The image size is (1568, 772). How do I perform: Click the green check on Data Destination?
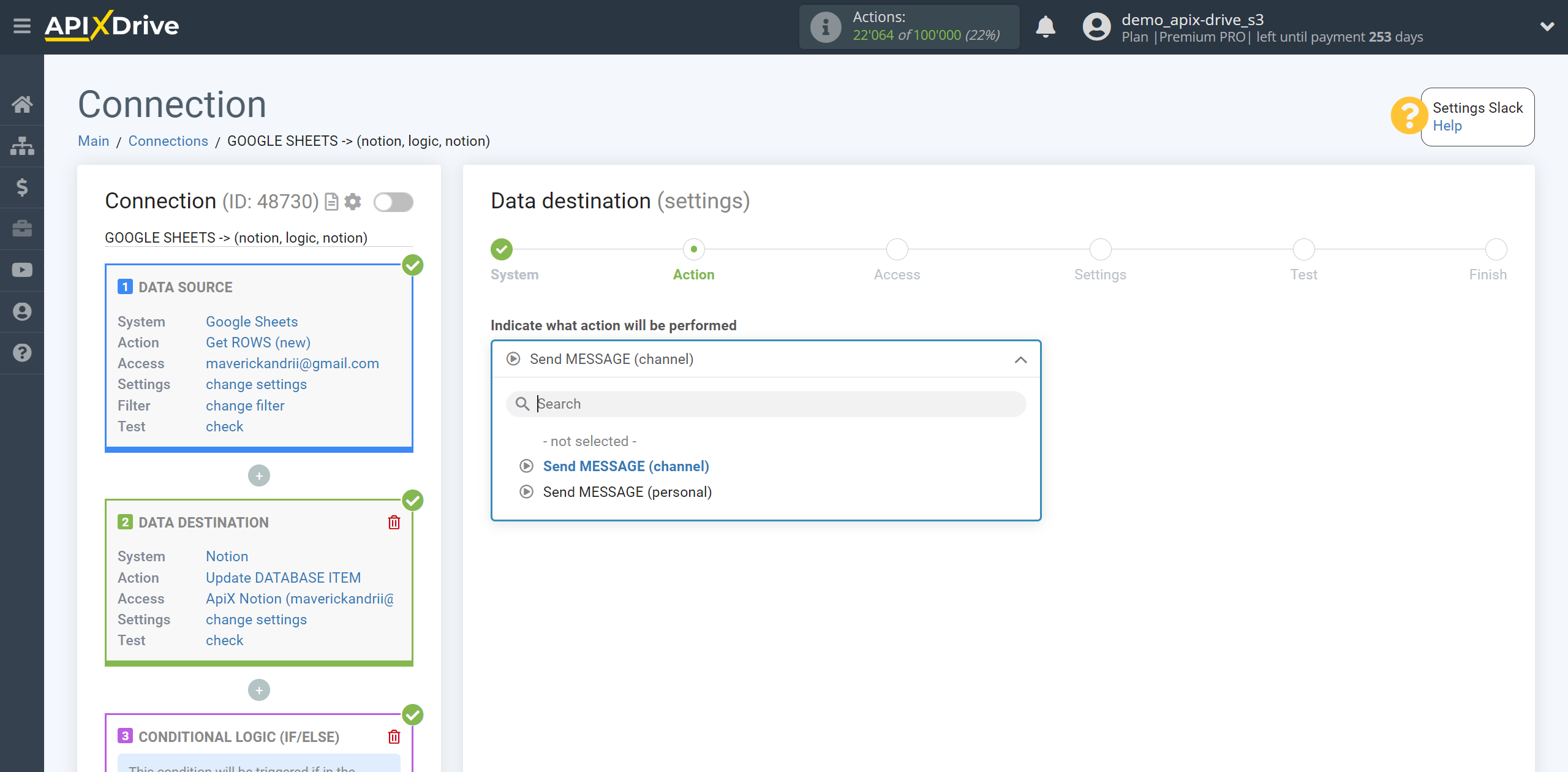413,501
